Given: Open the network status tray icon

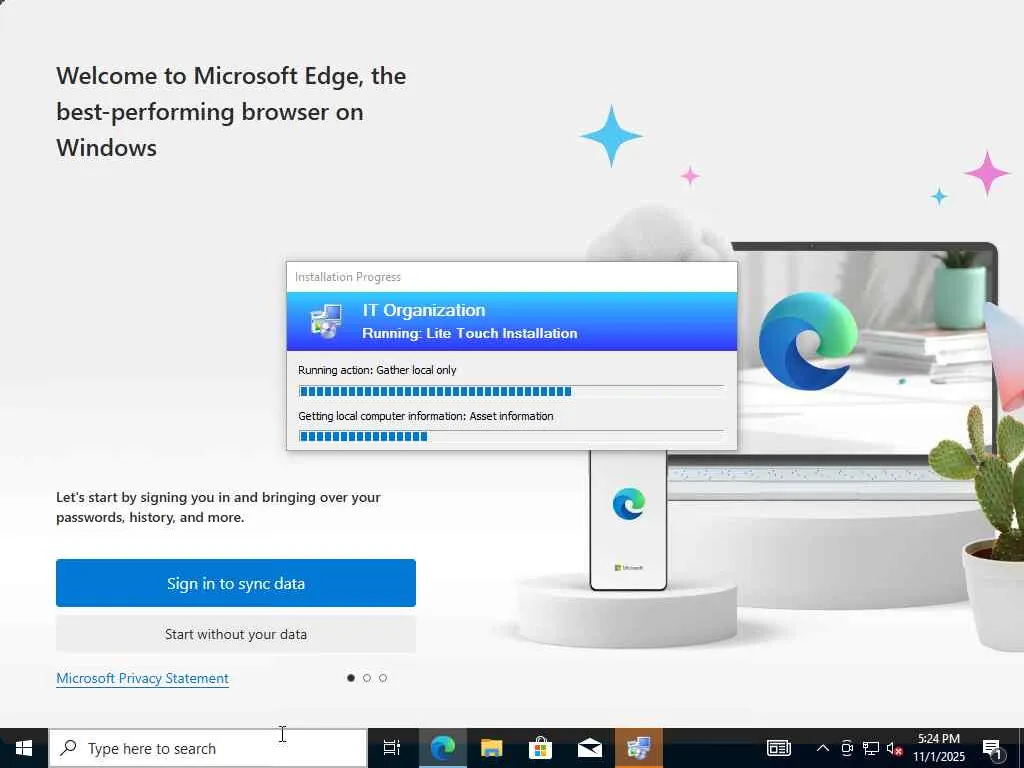Looking at the screenshot, I should point(871,748).
